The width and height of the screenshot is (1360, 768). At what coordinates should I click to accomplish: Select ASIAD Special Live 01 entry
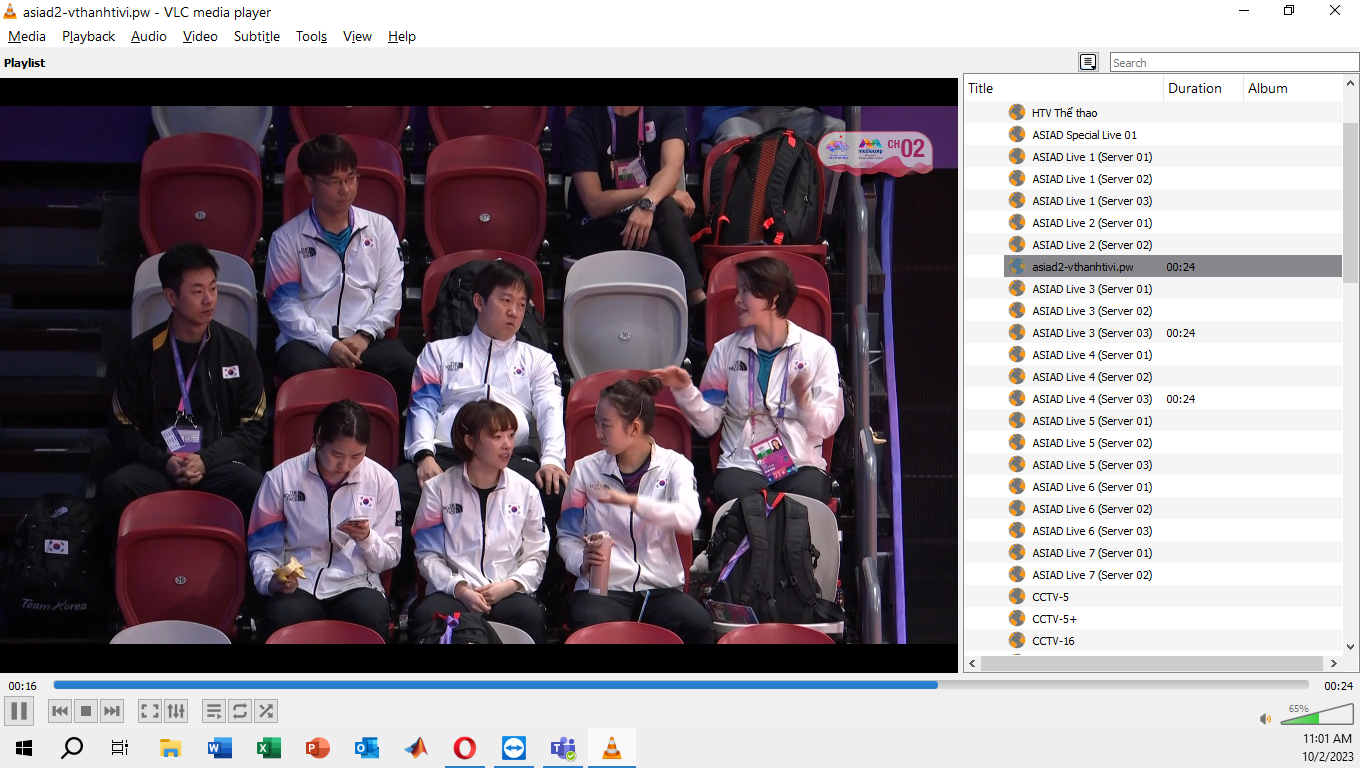pos(1084,135)
